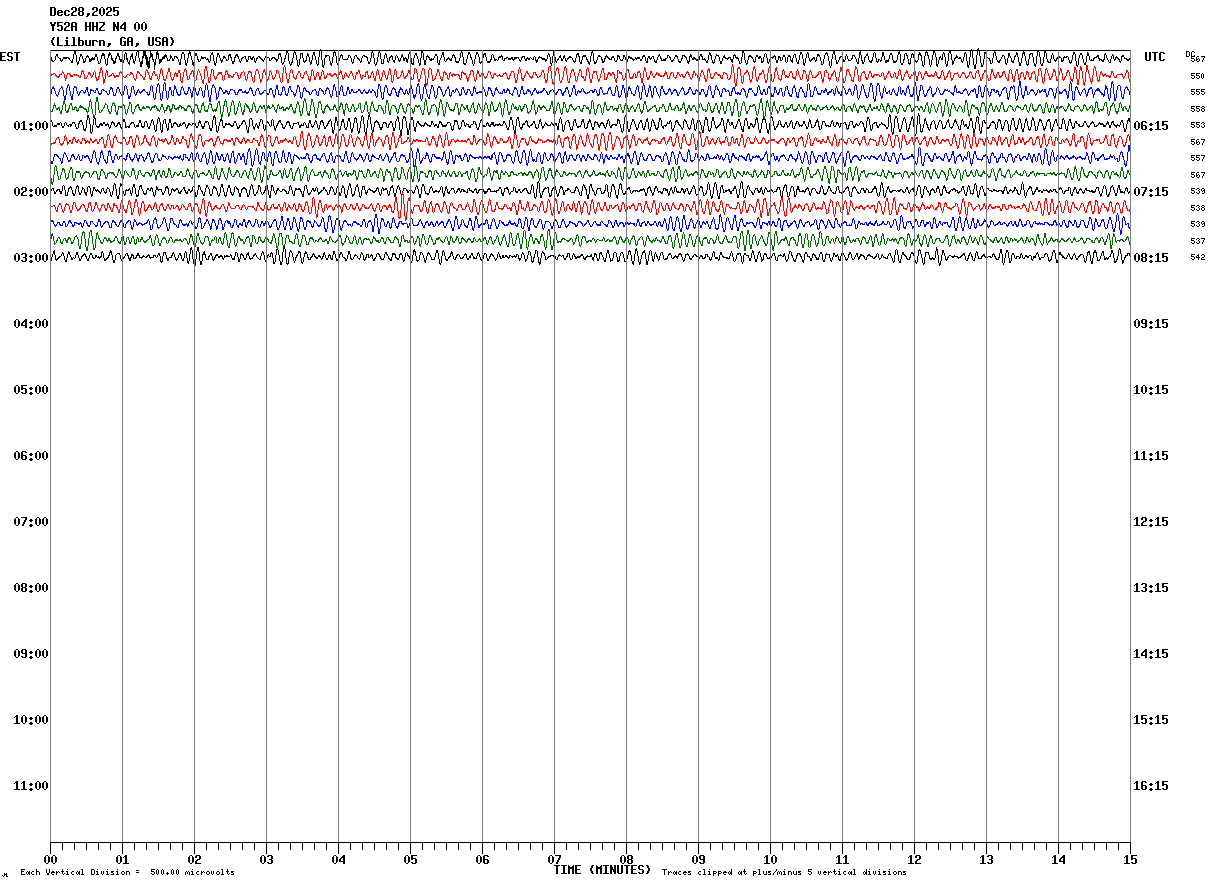Image resolution: width=1210 pixels, height=886 pixels.
Task: Click the Traces clipped at plus/minus 5 note
Action: [x=784, y=873]
